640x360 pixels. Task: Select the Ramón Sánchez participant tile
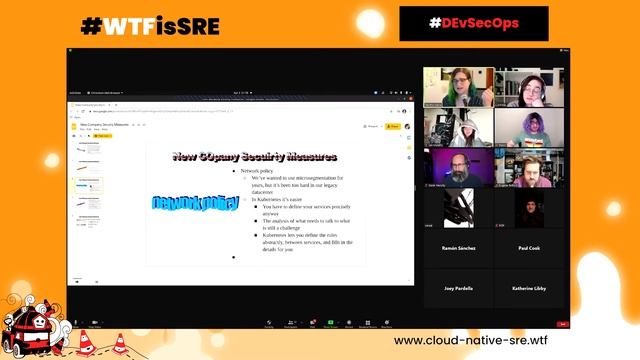point(458,248)
